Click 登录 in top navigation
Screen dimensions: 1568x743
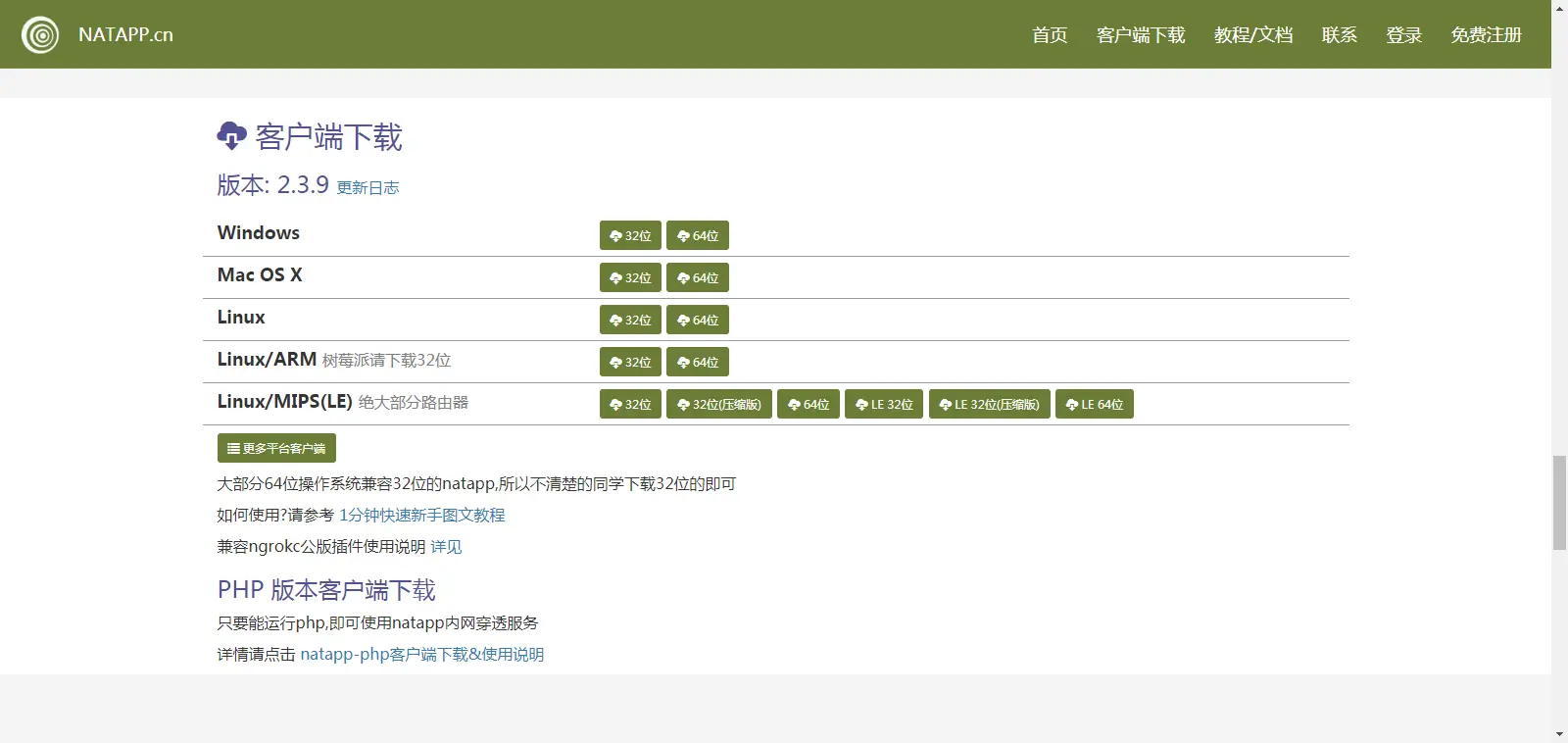[x=1404, y=35]
